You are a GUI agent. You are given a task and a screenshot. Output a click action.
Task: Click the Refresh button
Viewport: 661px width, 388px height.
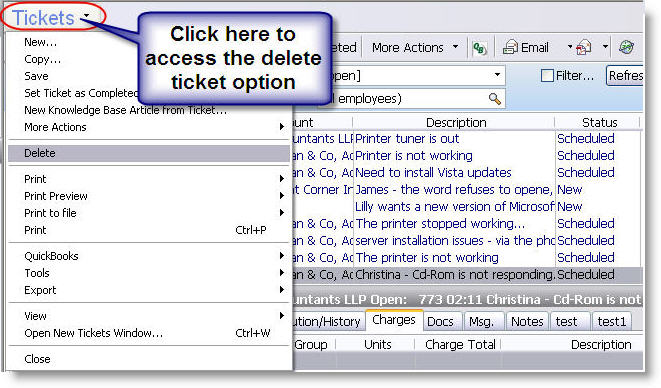point(625,76)
